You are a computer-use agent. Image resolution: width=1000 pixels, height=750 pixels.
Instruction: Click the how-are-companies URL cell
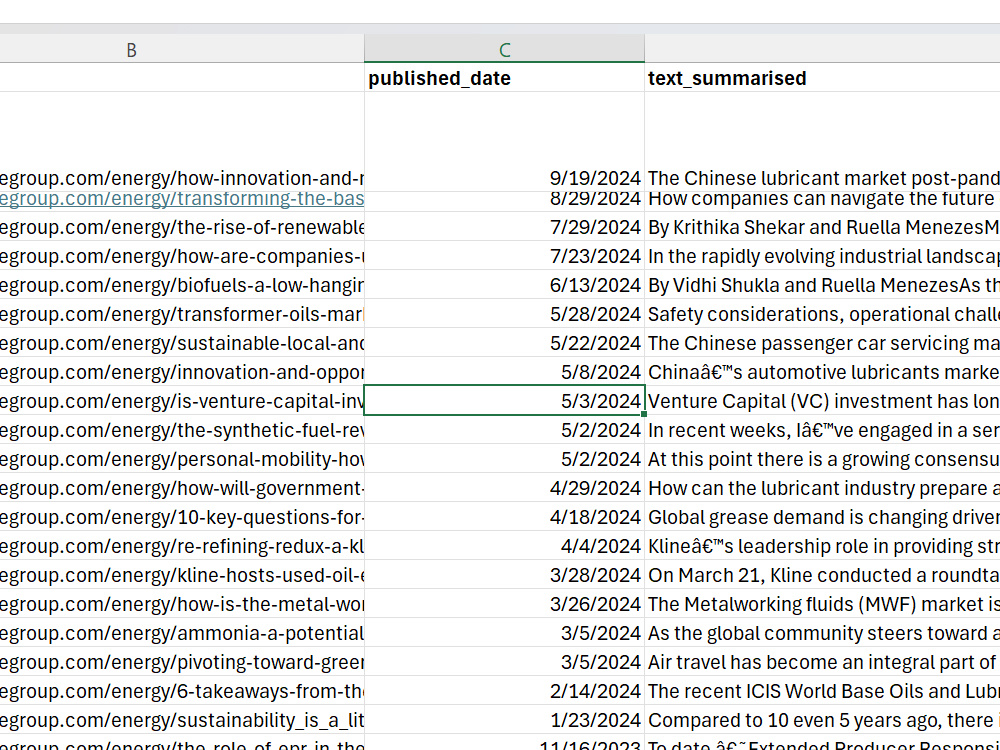coord(182,256)
